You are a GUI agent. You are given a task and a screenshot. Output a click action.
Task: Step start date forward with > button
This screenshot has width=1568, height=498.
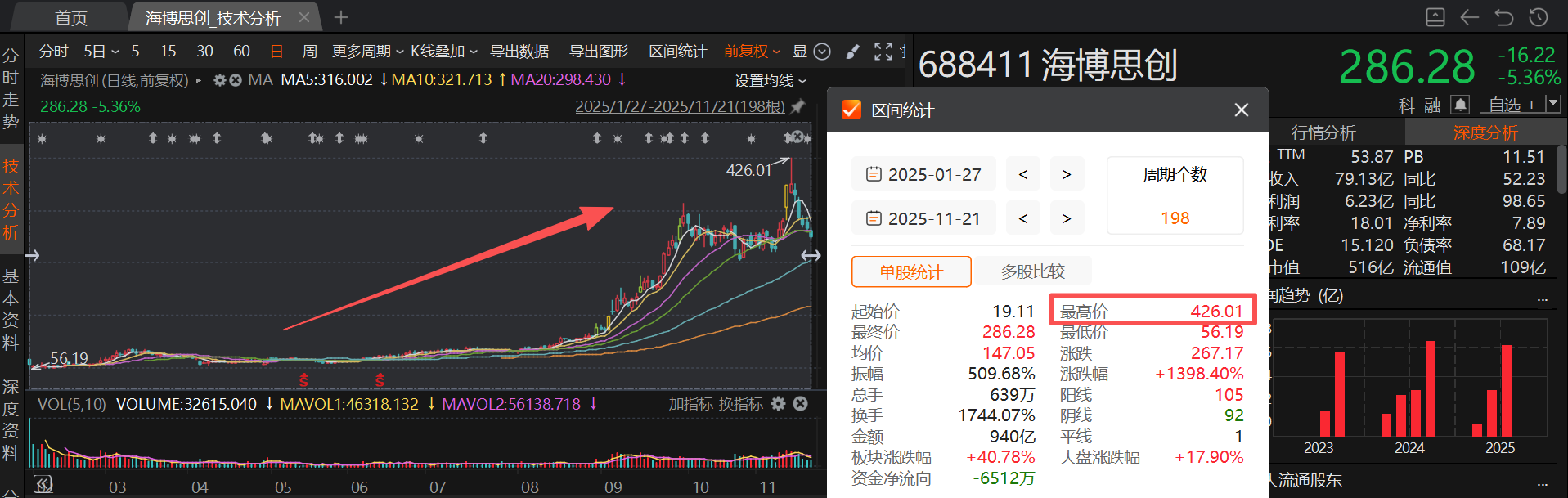[1067, 174]
